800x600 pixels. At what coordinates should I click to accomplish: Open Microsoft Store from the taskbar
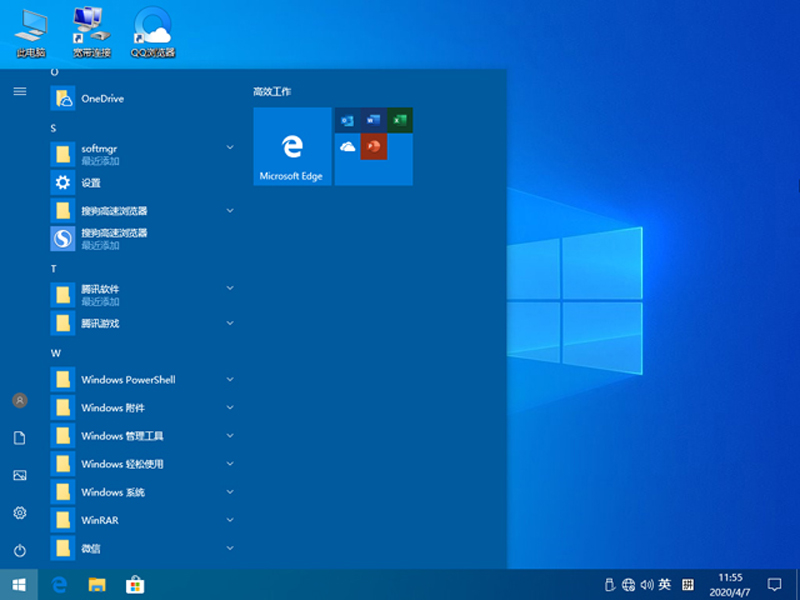click(135, 584)
